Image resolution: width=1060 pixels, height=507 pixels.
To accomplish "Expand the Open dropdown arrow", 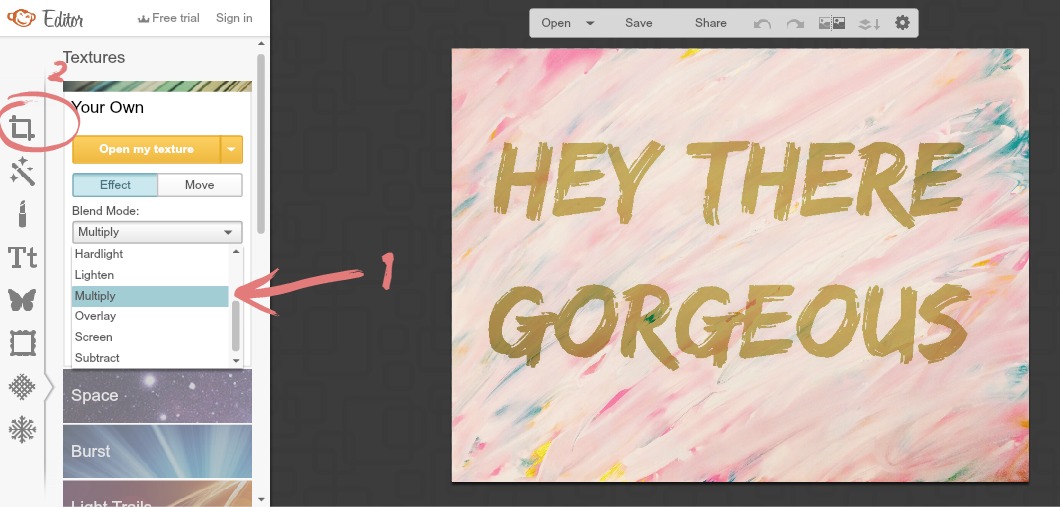I will click(590, 23).
